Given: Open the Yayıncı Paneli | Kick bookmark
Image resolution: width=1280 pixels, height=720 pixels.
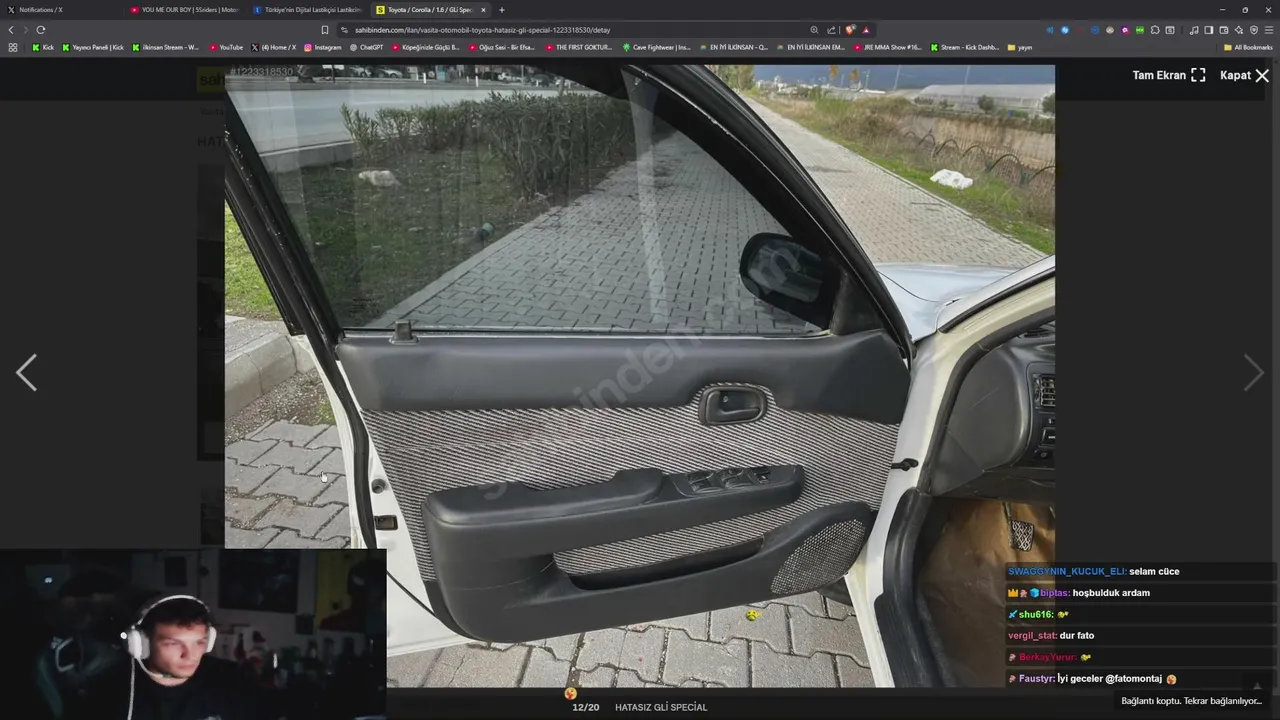Looking at the screenshot, I should (x=93, y=47).
